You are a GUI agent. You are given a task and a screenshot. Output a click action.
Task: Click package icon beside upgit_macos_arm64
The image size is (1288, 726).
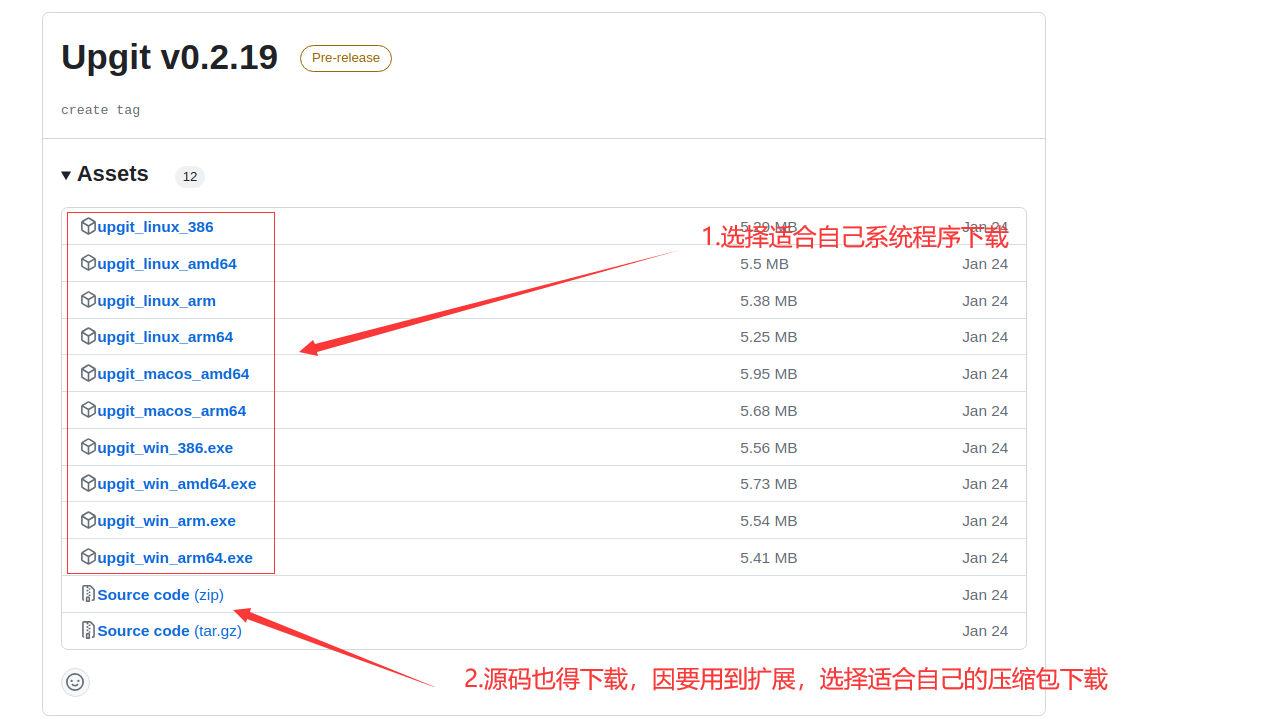pos(88,410)
